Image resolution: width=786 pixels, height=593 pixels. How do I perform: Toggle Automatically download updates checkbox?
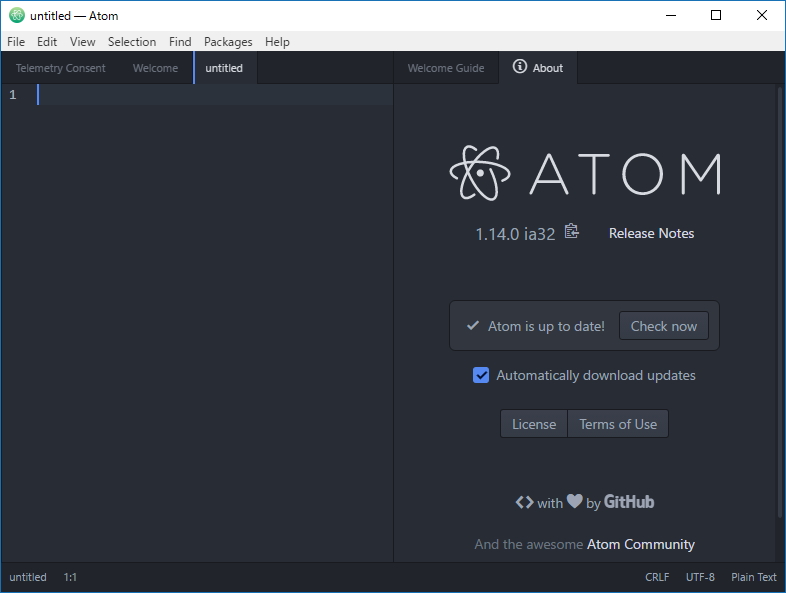[x=481, y=375]
